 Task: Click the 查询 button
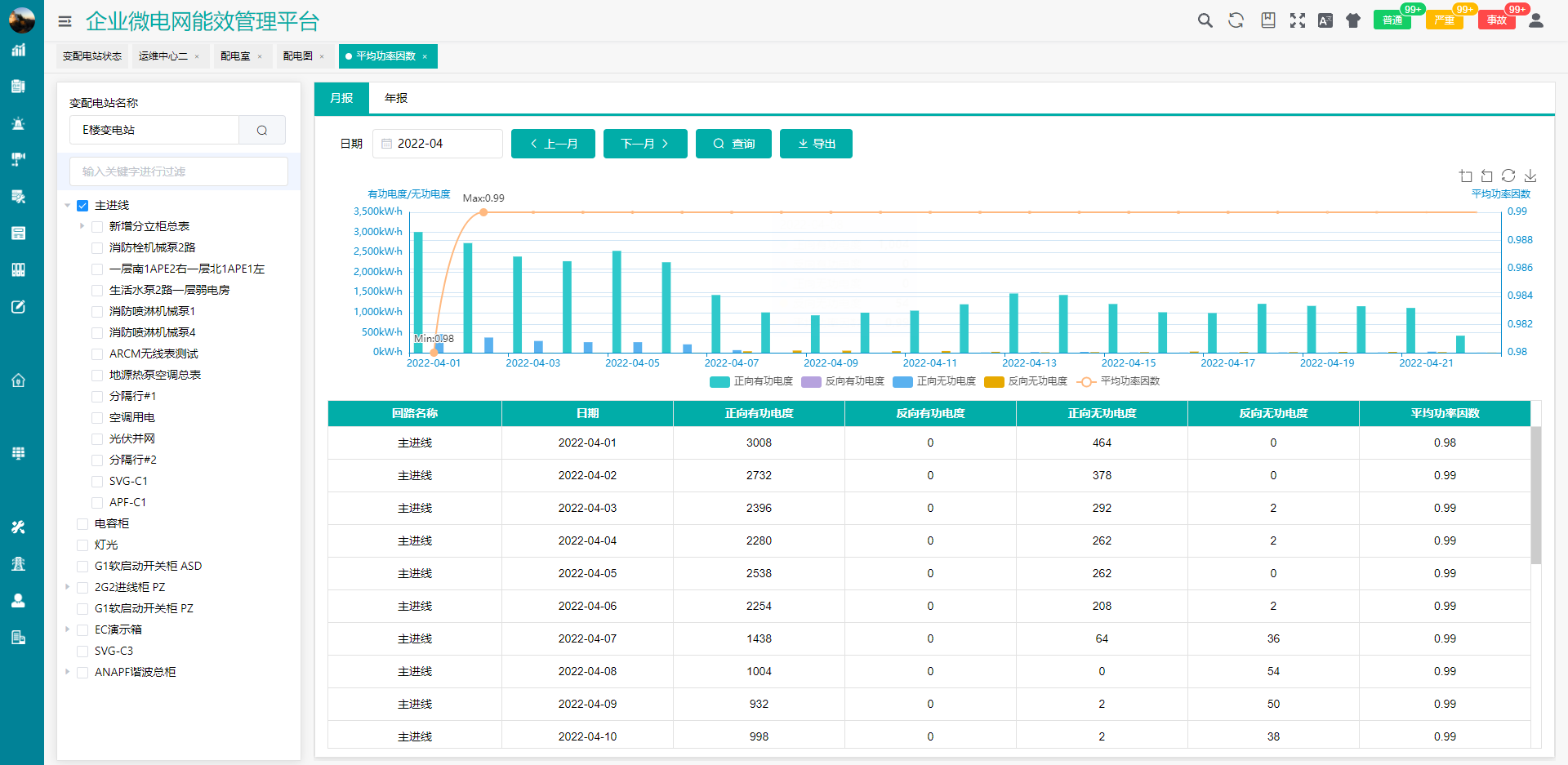click(733, 144)
